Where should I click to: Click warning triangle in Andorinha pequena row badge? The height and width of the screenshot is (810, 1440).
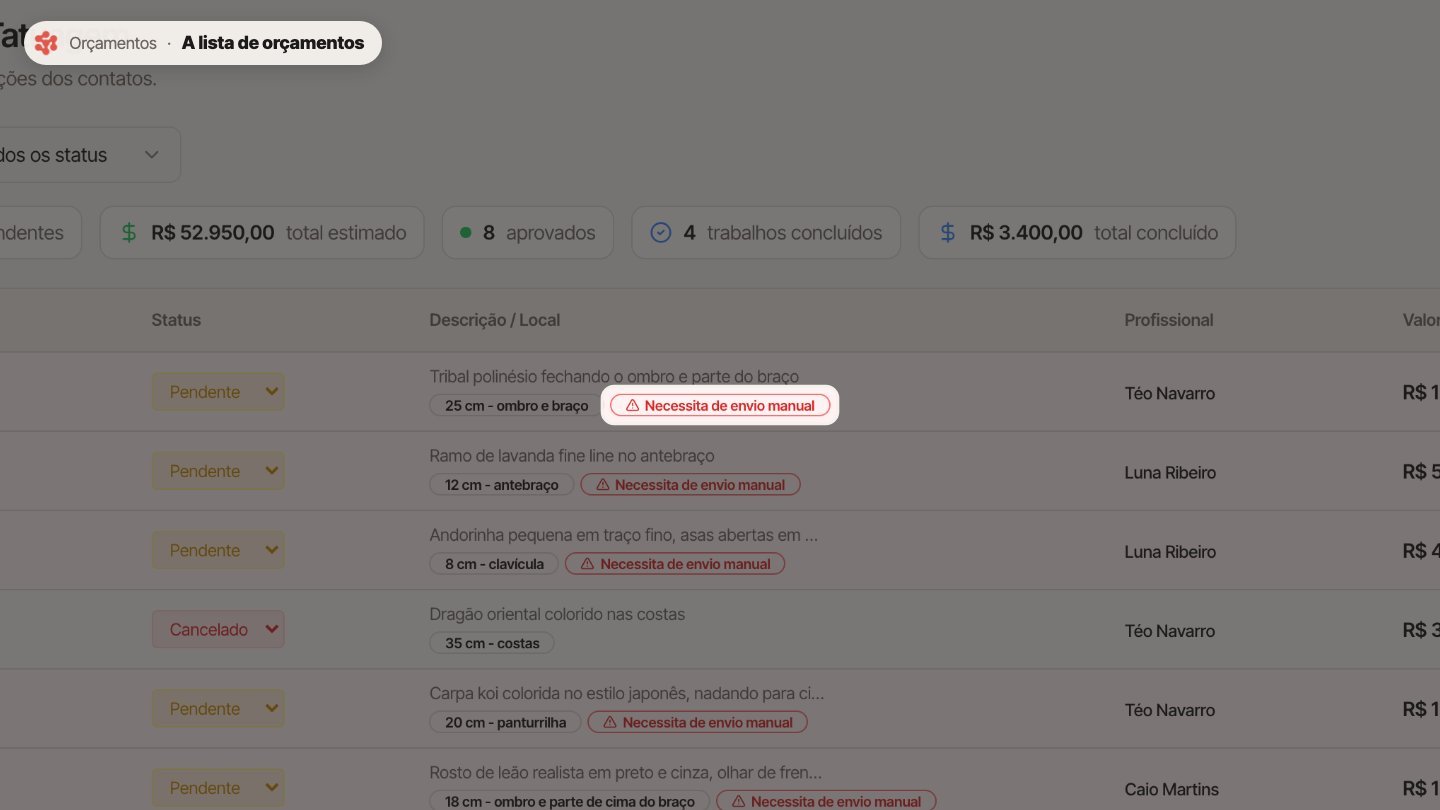tap(587, 564)
